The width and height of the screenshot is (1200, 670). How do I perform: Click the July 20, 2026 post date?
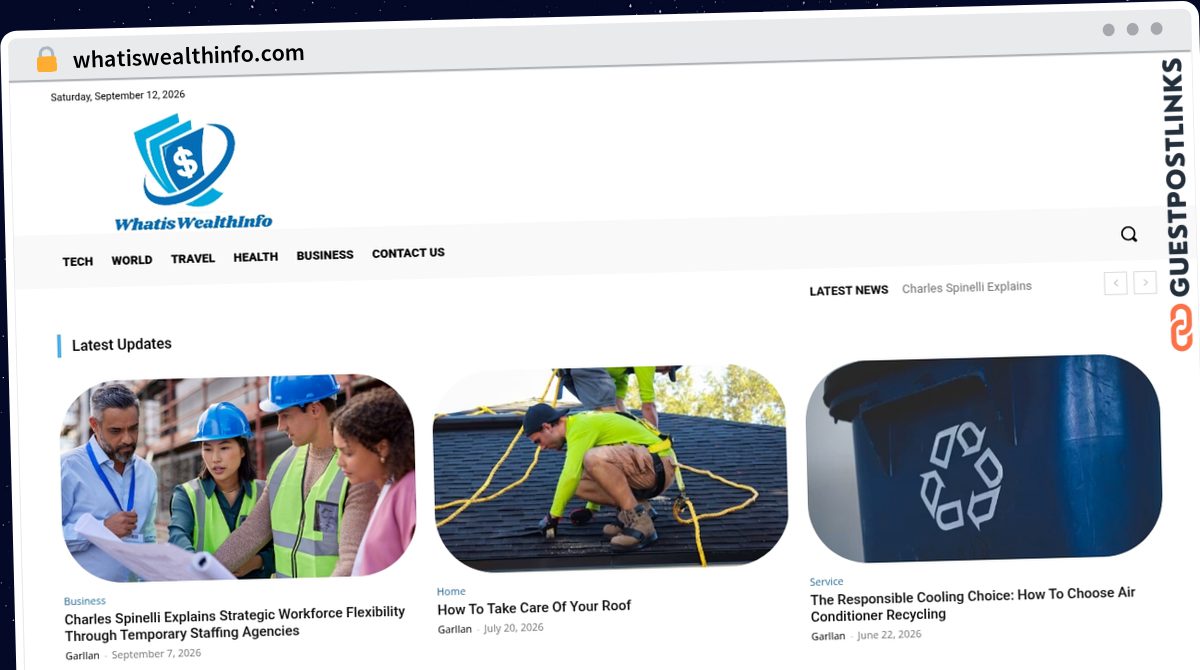(514, 628)
